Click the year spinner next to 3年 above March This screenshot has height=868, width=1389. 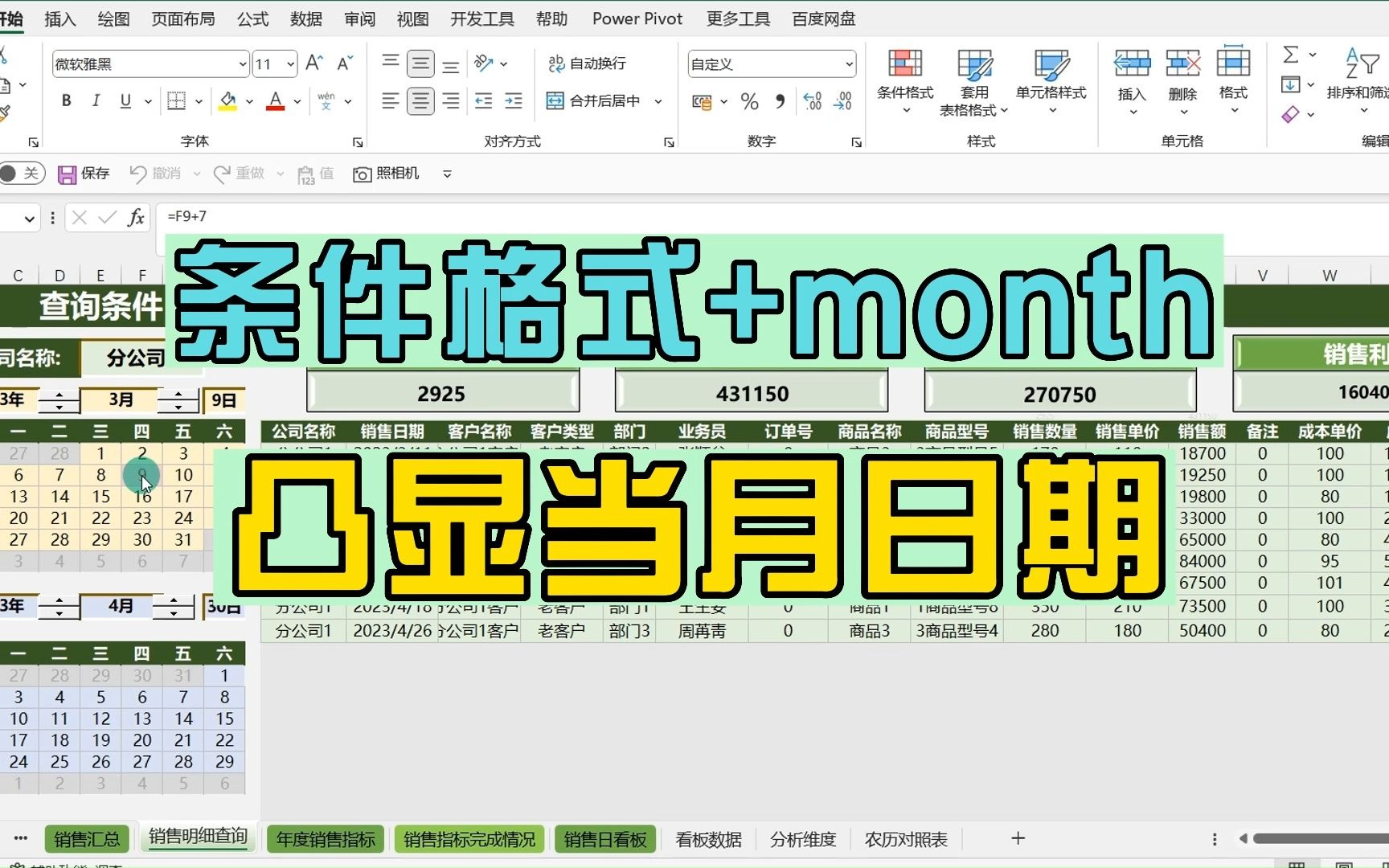(x=59, y=400)
